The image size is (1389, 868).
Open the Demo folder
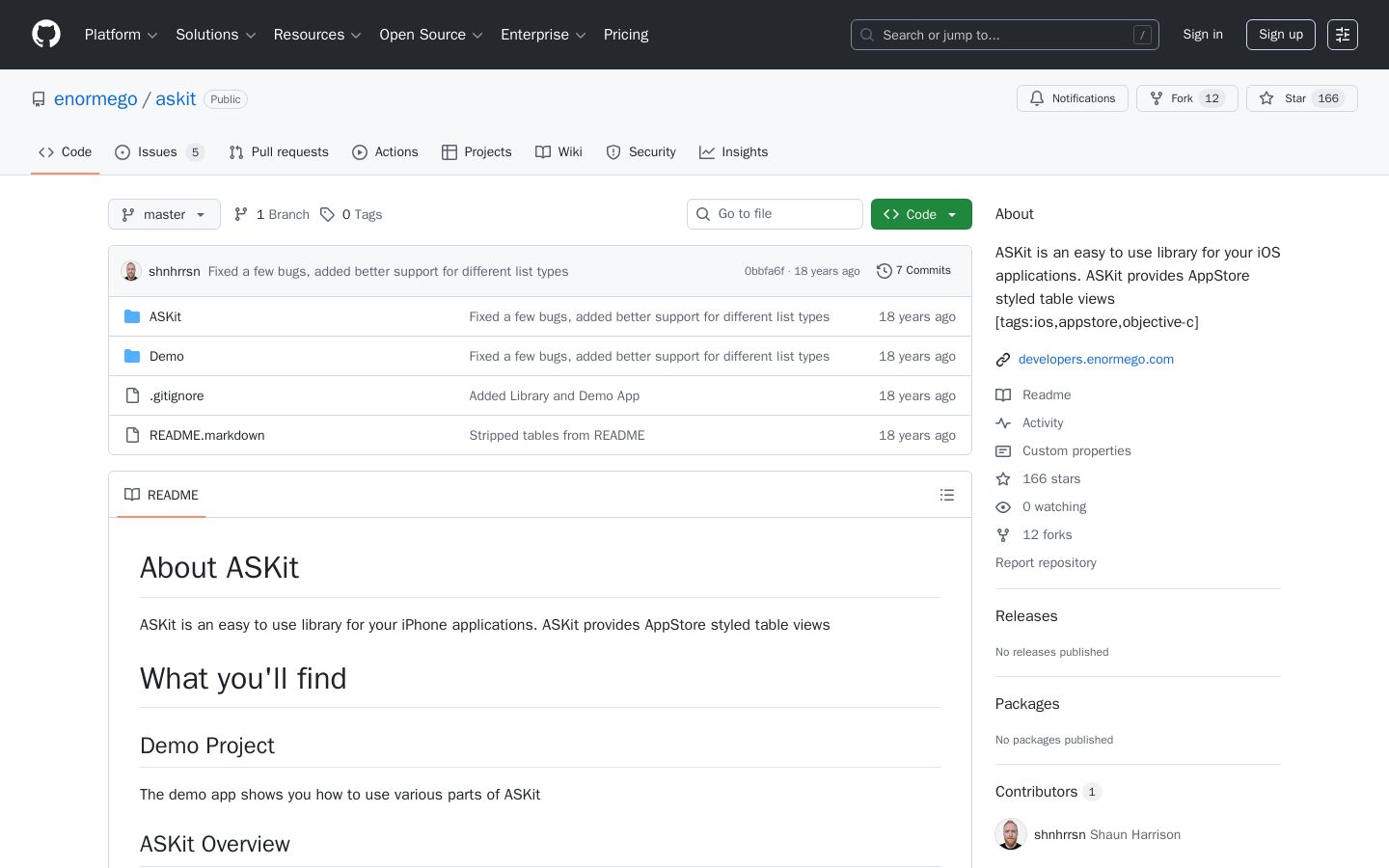(x=167, y=356)
